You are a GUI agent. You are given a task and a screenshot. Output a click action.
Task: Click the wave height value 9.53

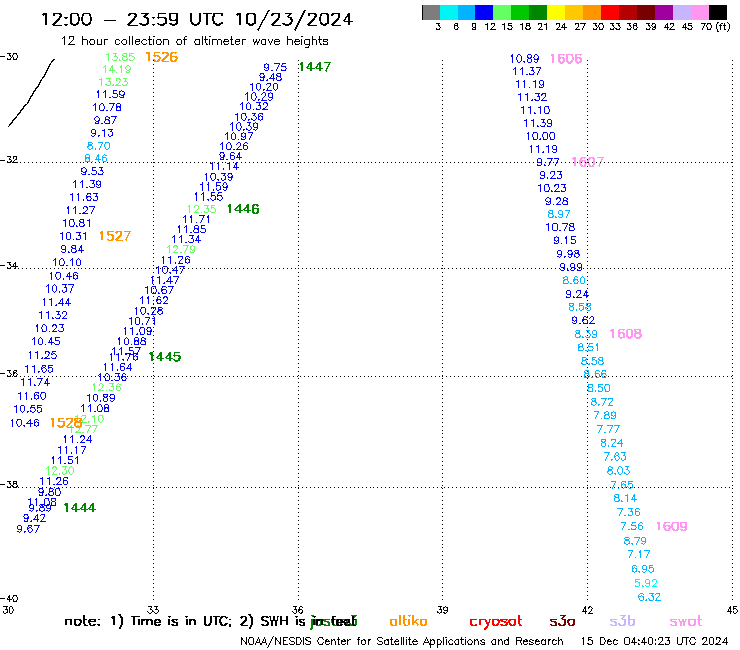coord(92,171)
